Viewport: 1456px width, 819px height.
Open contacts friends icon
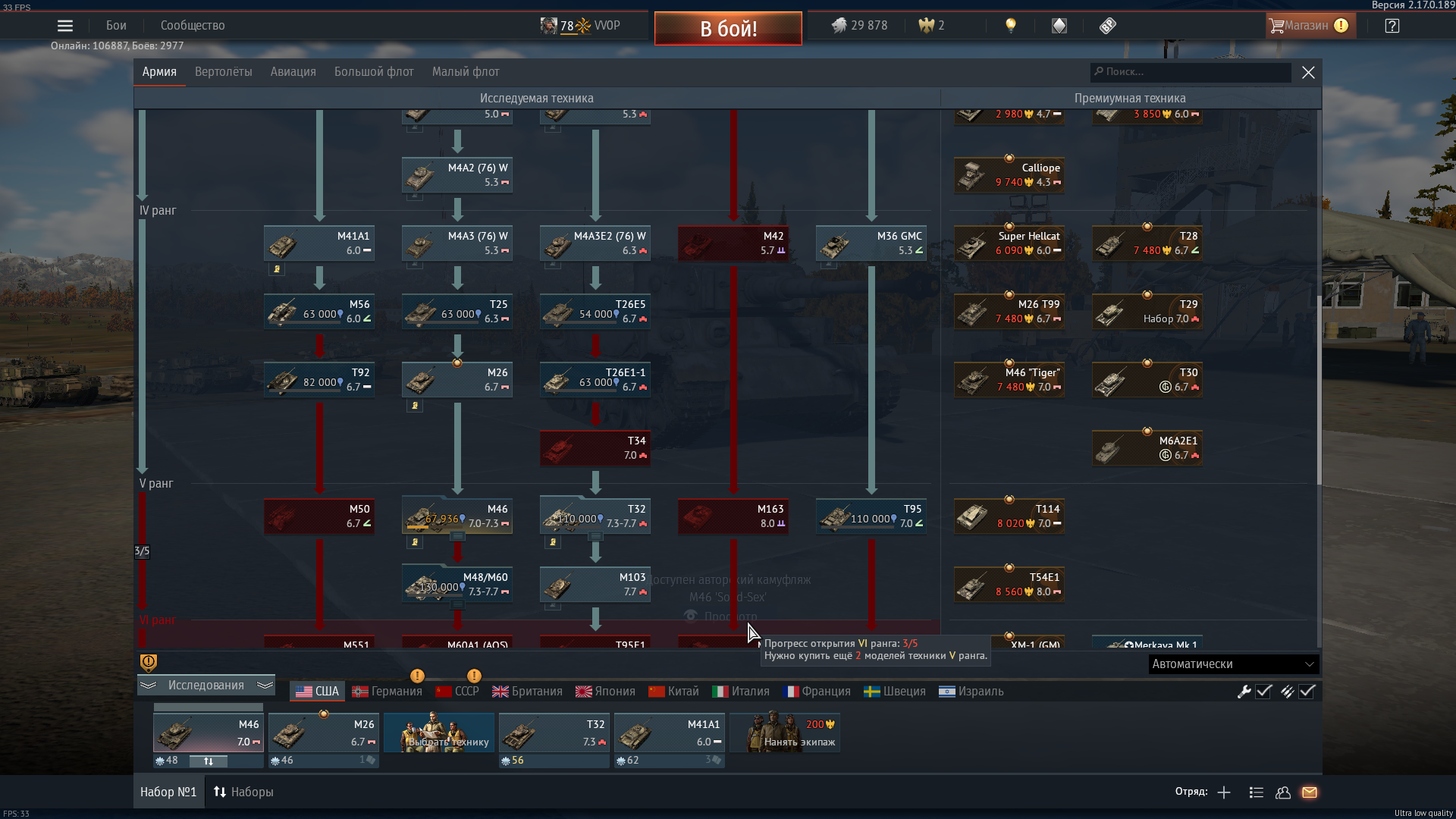[x=1283, y=792]
